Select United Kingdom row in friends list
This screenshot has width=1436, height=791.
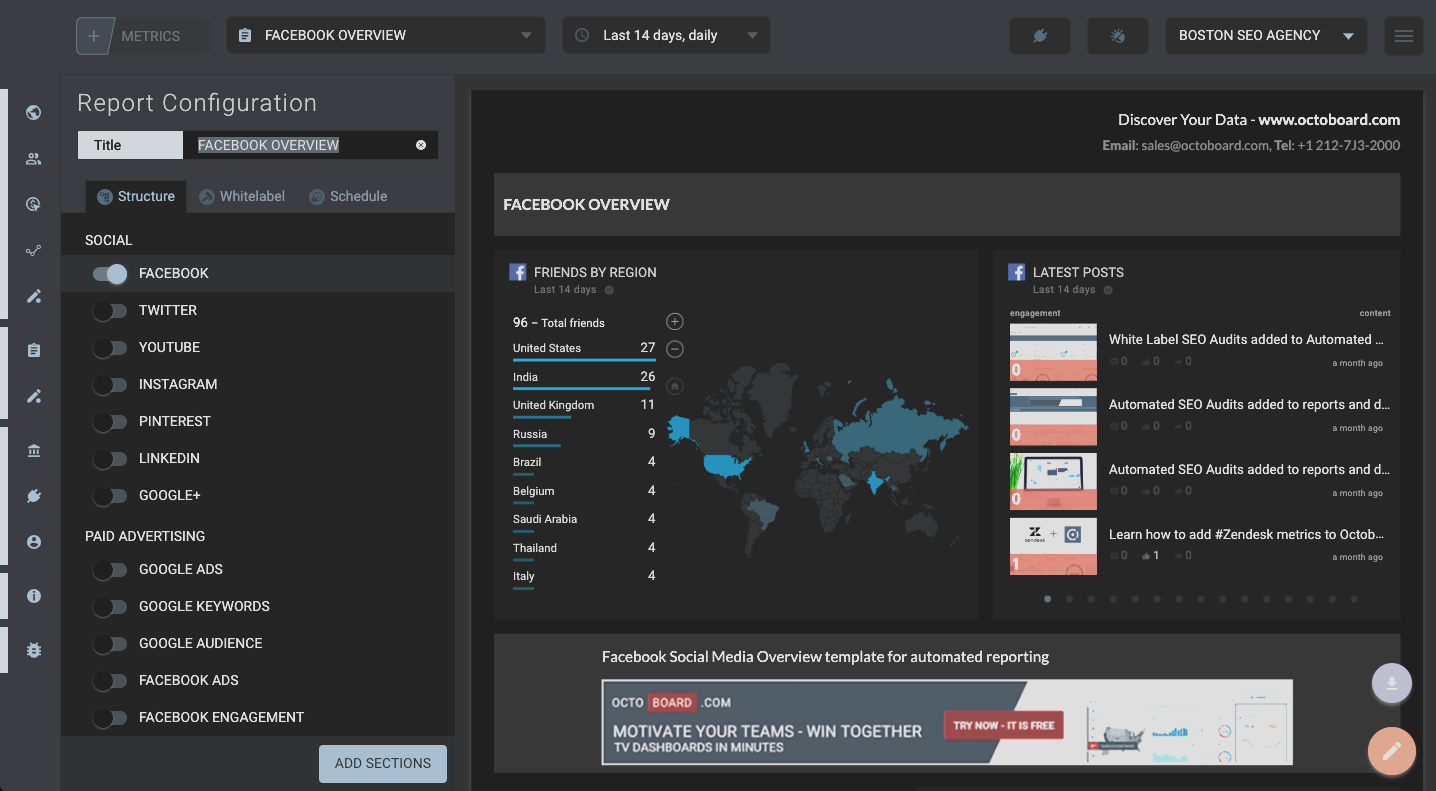pos(584,406)
